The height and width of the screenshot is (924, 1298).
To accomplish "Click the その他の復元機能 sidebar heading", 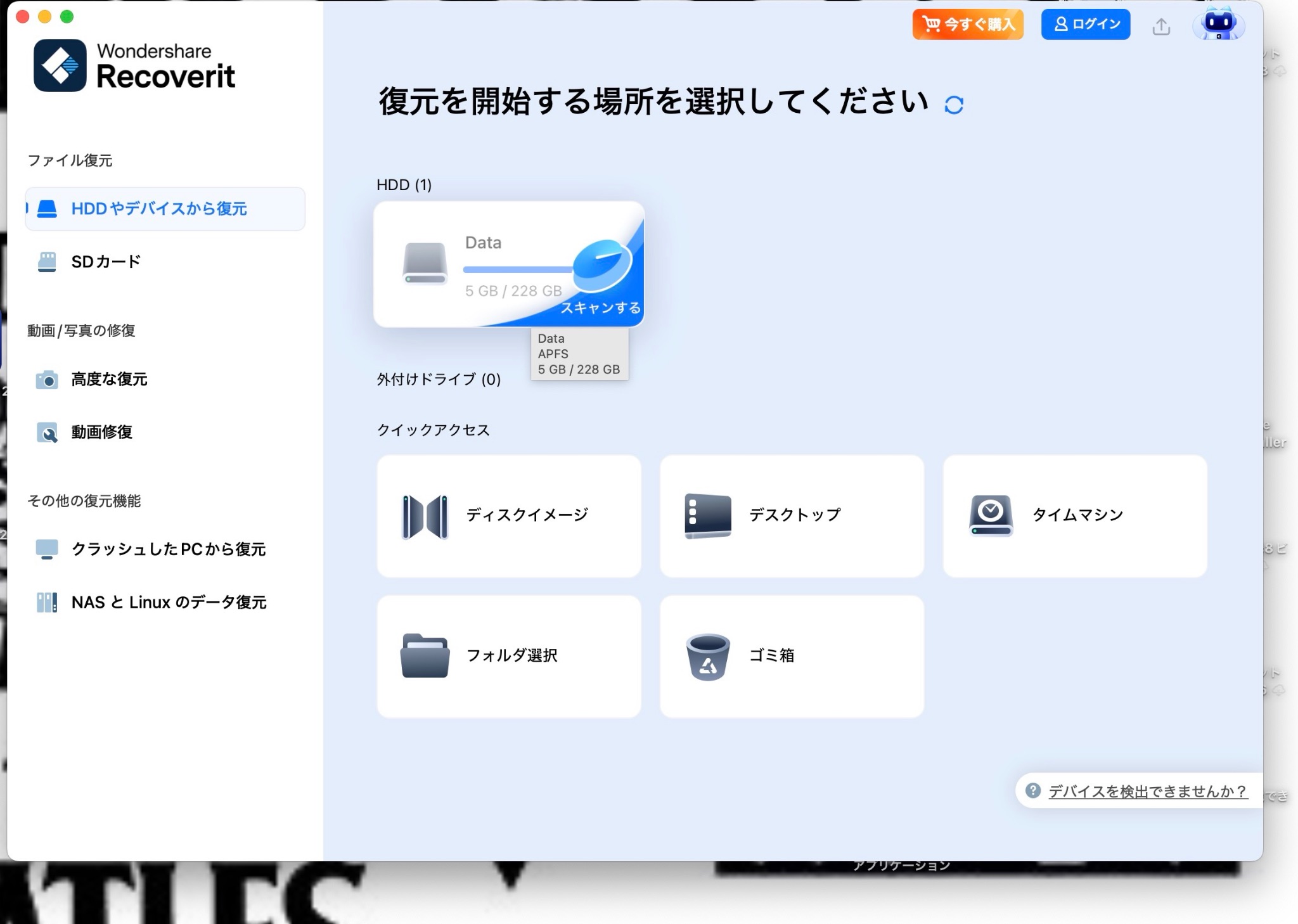I will click(x=84, y=501).
